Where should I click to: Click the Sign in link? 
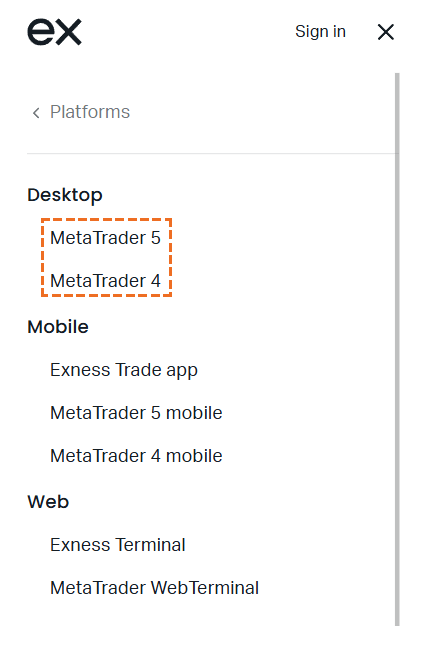[320, 31]
